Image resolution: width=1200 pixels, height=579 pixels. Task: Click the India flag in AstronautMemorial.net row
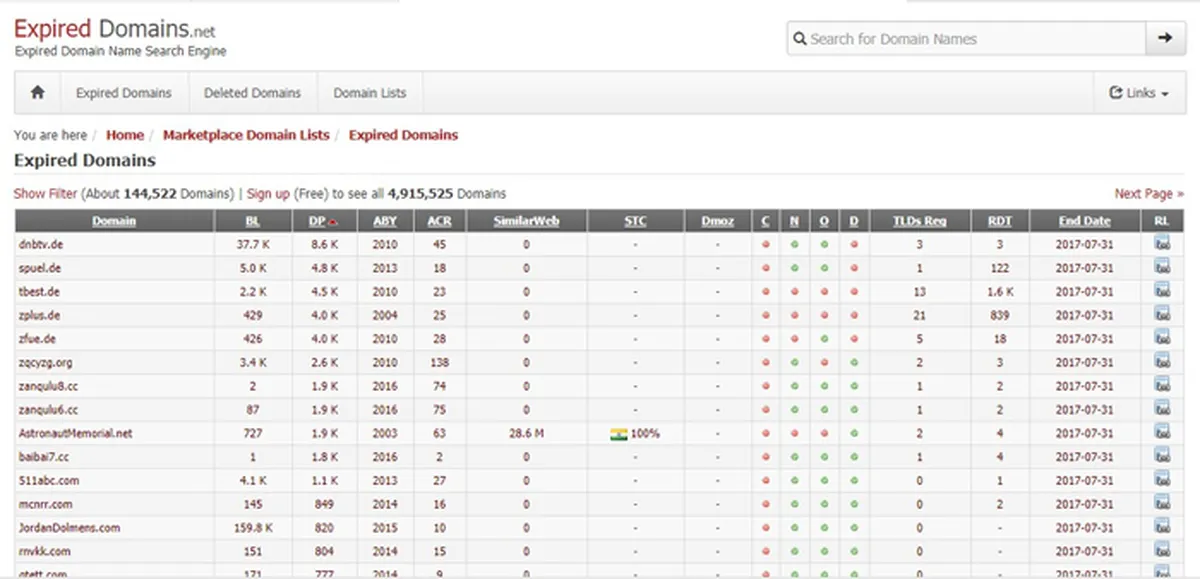coord(618,434)
